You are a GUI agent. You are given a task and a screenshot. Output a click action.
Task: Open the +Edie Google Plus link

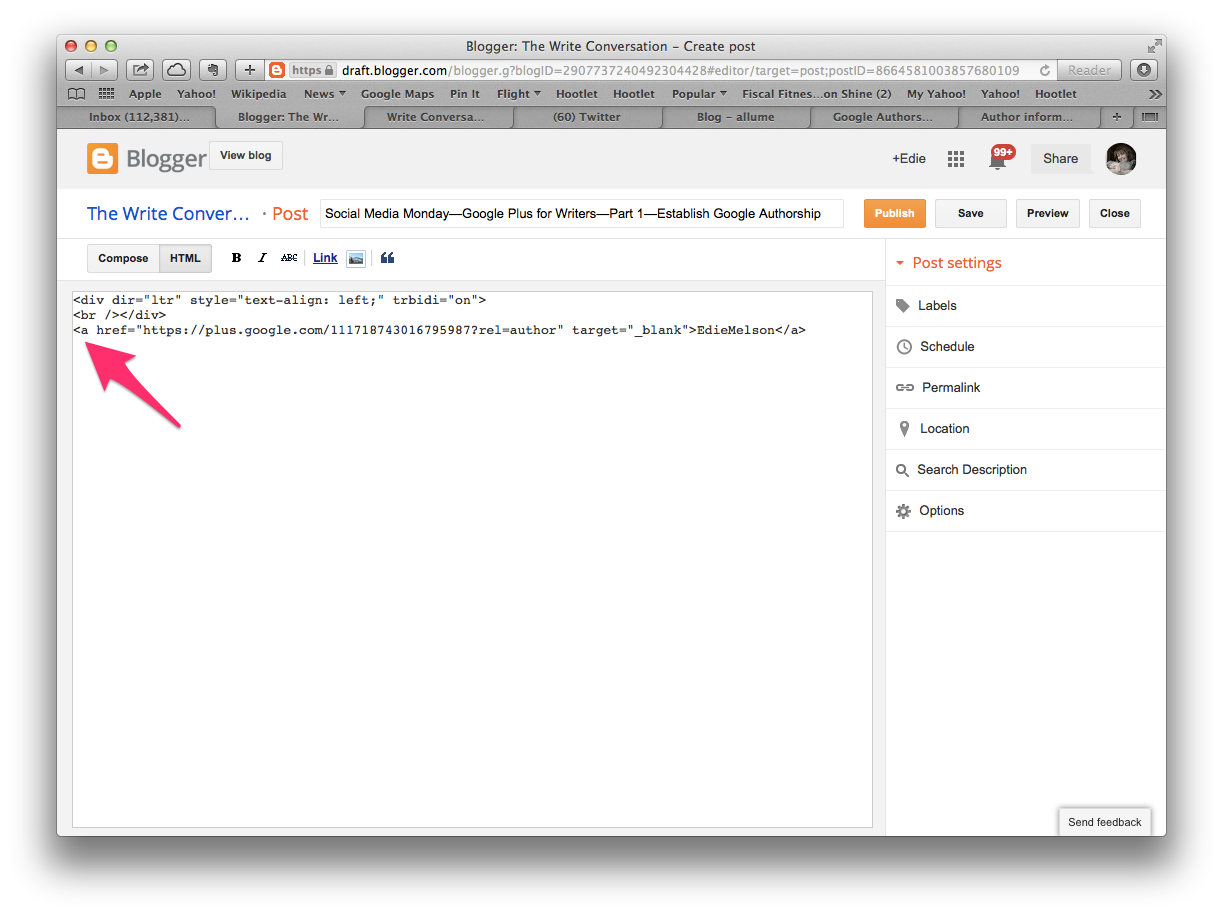(x=909, y=158)
